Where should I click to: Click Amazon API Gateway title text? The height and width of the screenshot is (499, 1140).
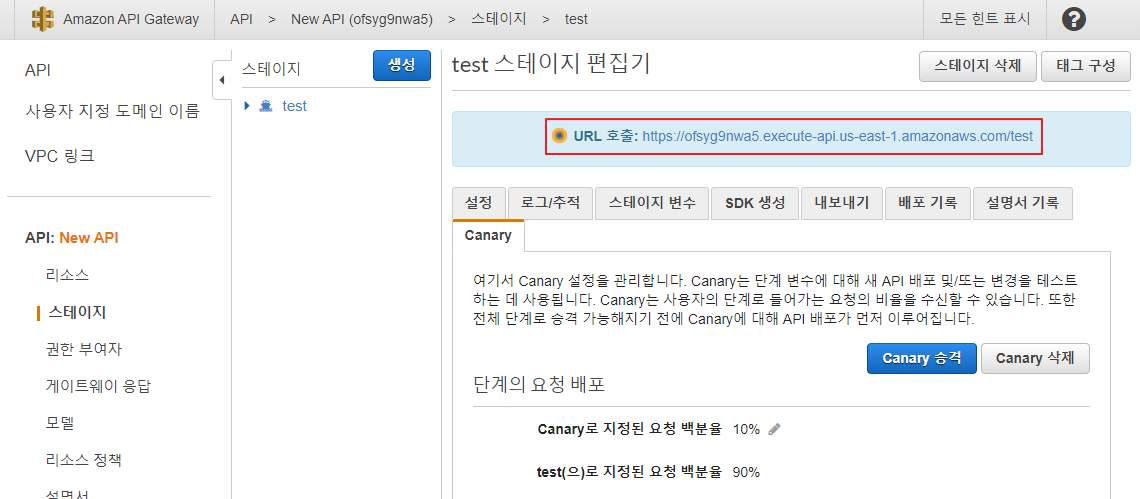tap(131, 20)
